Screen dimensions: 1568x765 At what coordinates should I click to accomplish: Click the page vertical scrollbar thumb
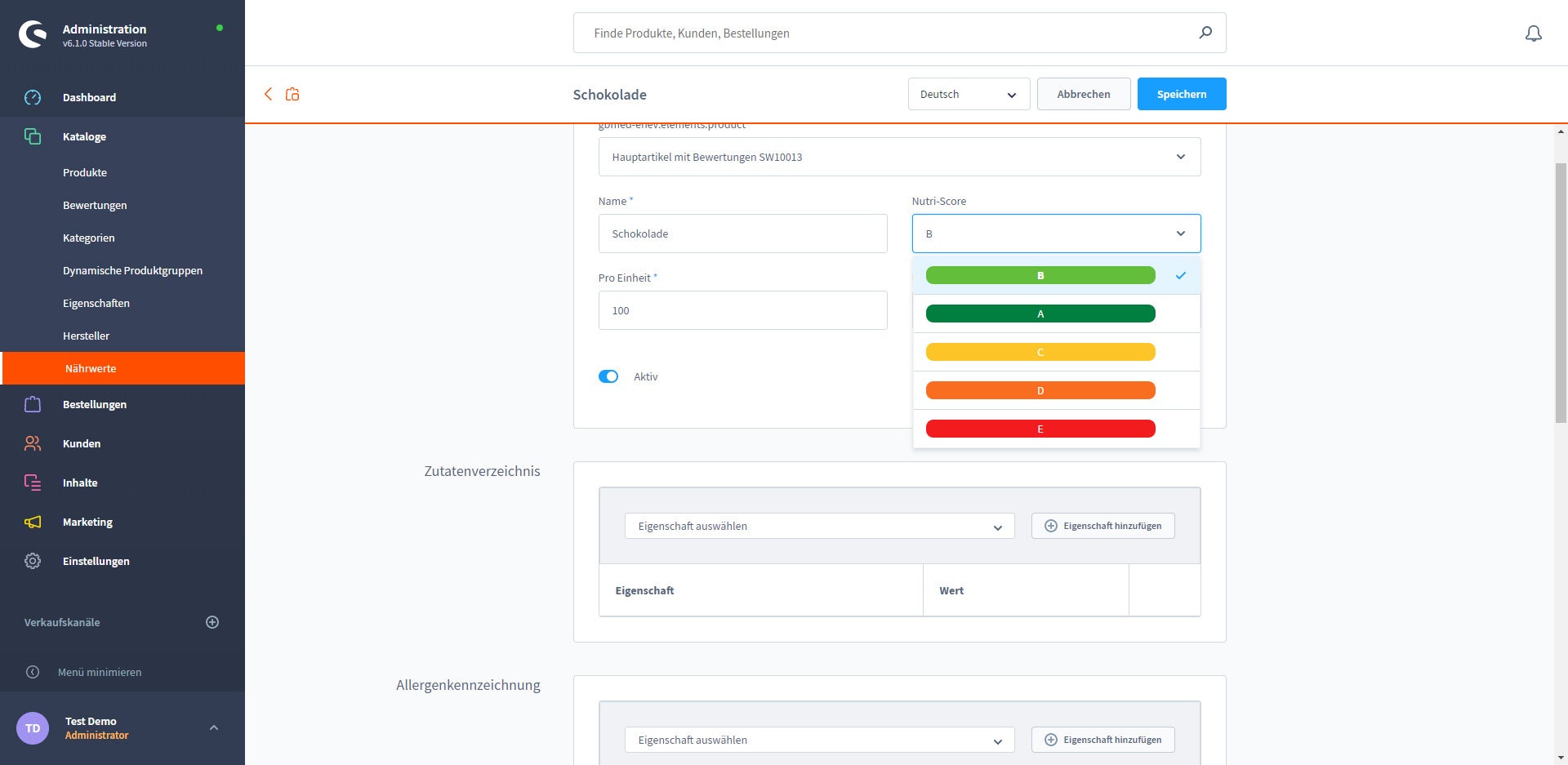(x=1561, y=292)
